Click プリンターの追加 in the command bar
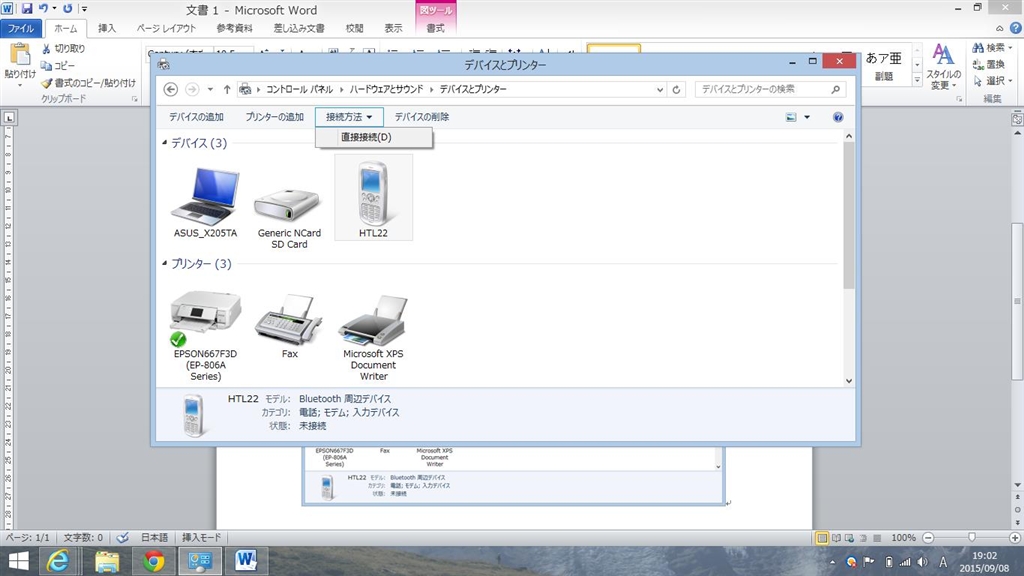The width and height of the screenshot is (1024, 576). point(274,117)
